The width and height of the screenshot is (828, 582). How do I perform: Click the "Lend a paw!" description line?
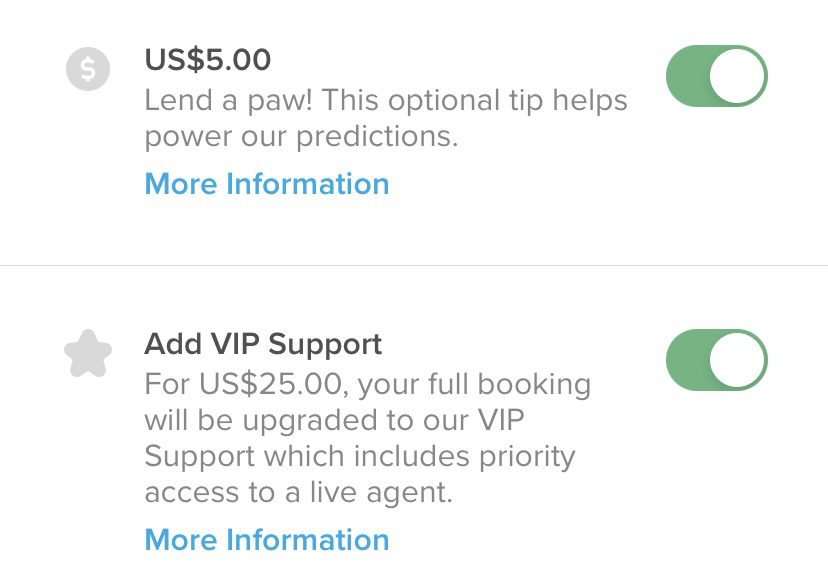click(386, 101)
